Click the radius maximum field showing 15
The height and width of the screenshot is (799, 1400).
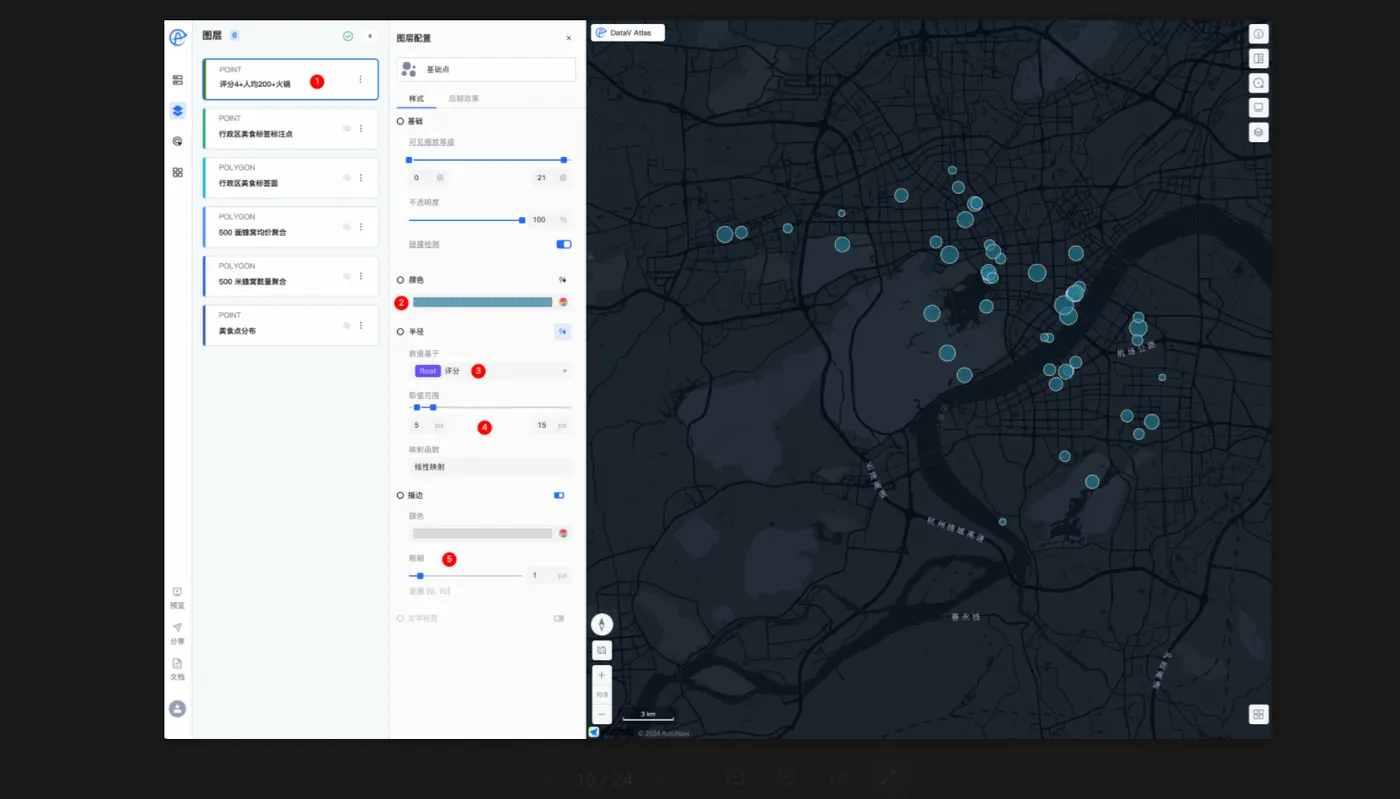pos(551,425)
